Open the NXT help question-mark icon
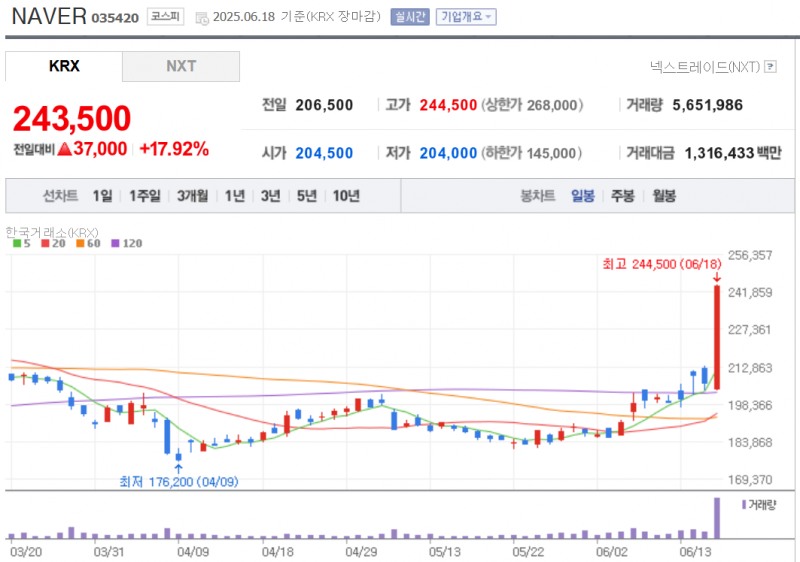Screen dimensions: 800x562 coord(771,66)
